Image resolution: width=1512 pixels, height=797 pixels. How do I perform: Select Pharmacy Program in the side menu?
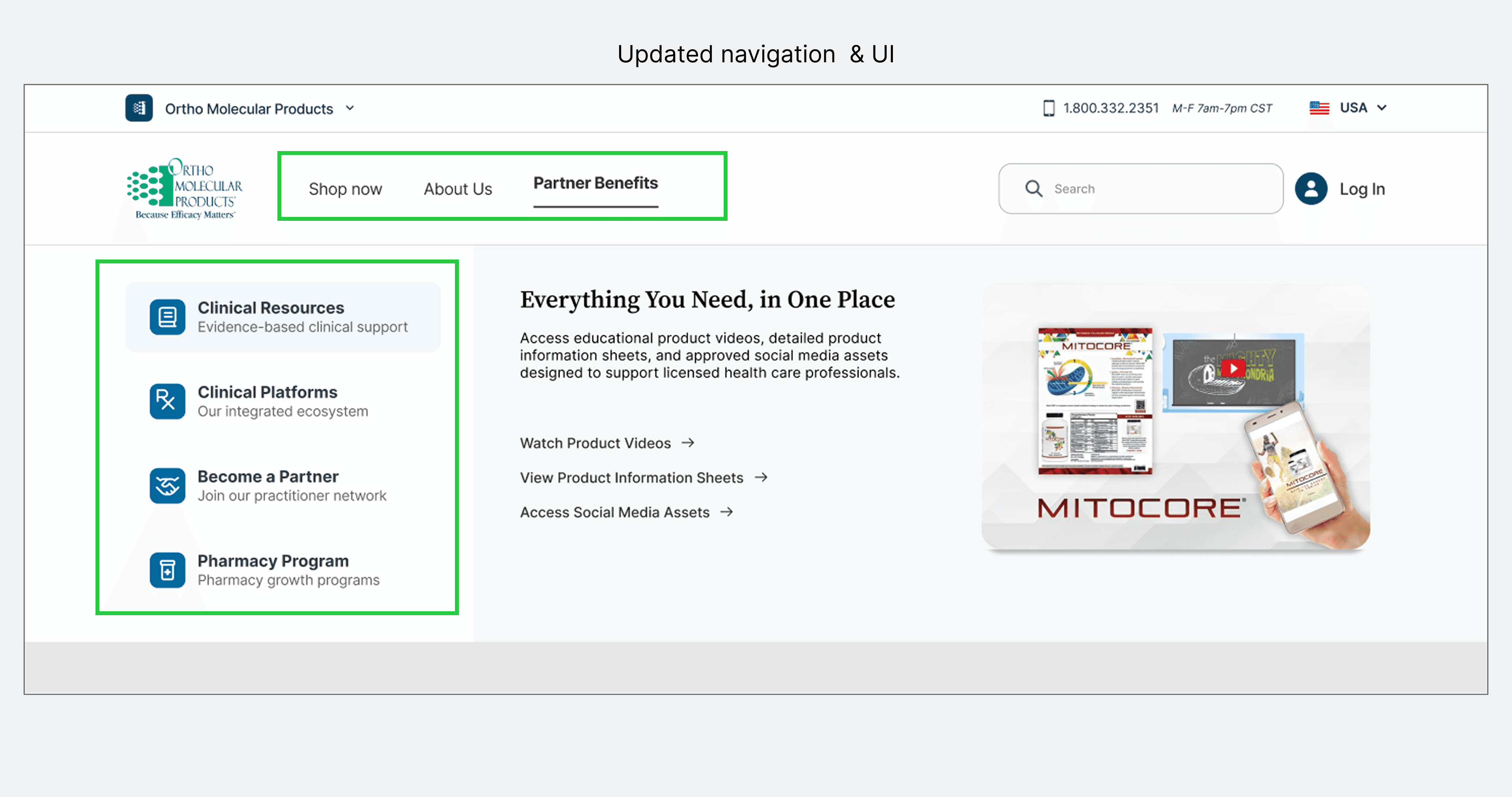point(283,570)
